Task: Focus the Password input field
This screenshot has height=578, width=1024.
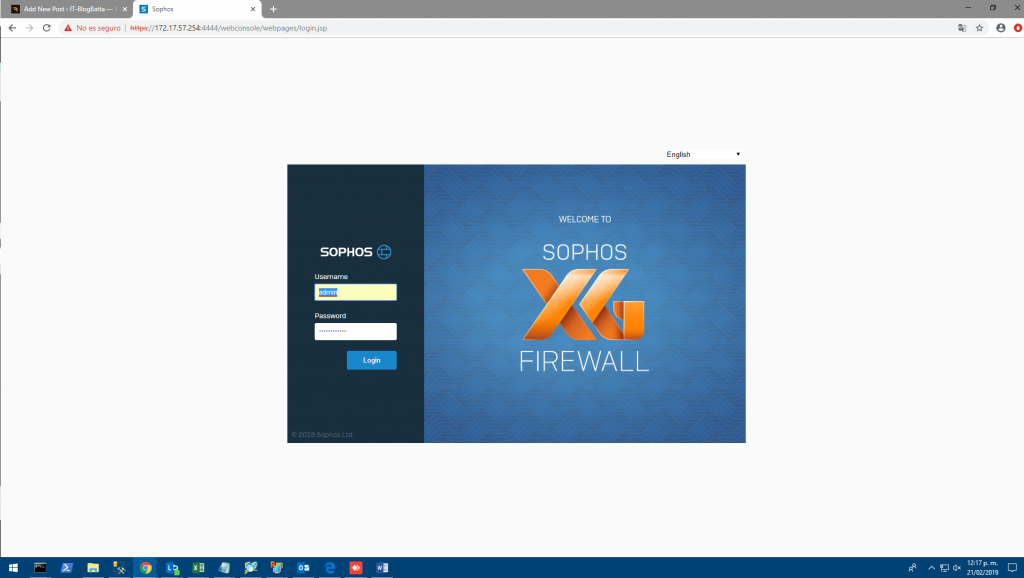Action: click(x=355, y=331)
